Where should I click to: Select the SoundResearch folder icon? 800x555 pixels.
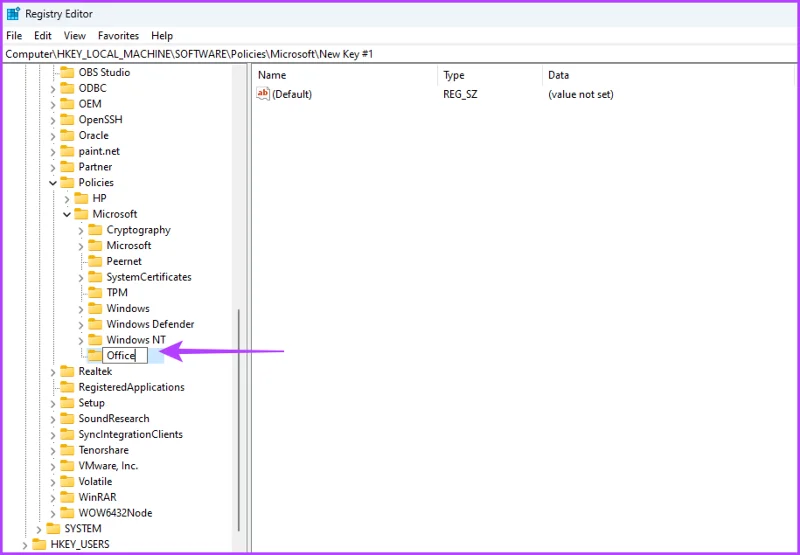67,419
